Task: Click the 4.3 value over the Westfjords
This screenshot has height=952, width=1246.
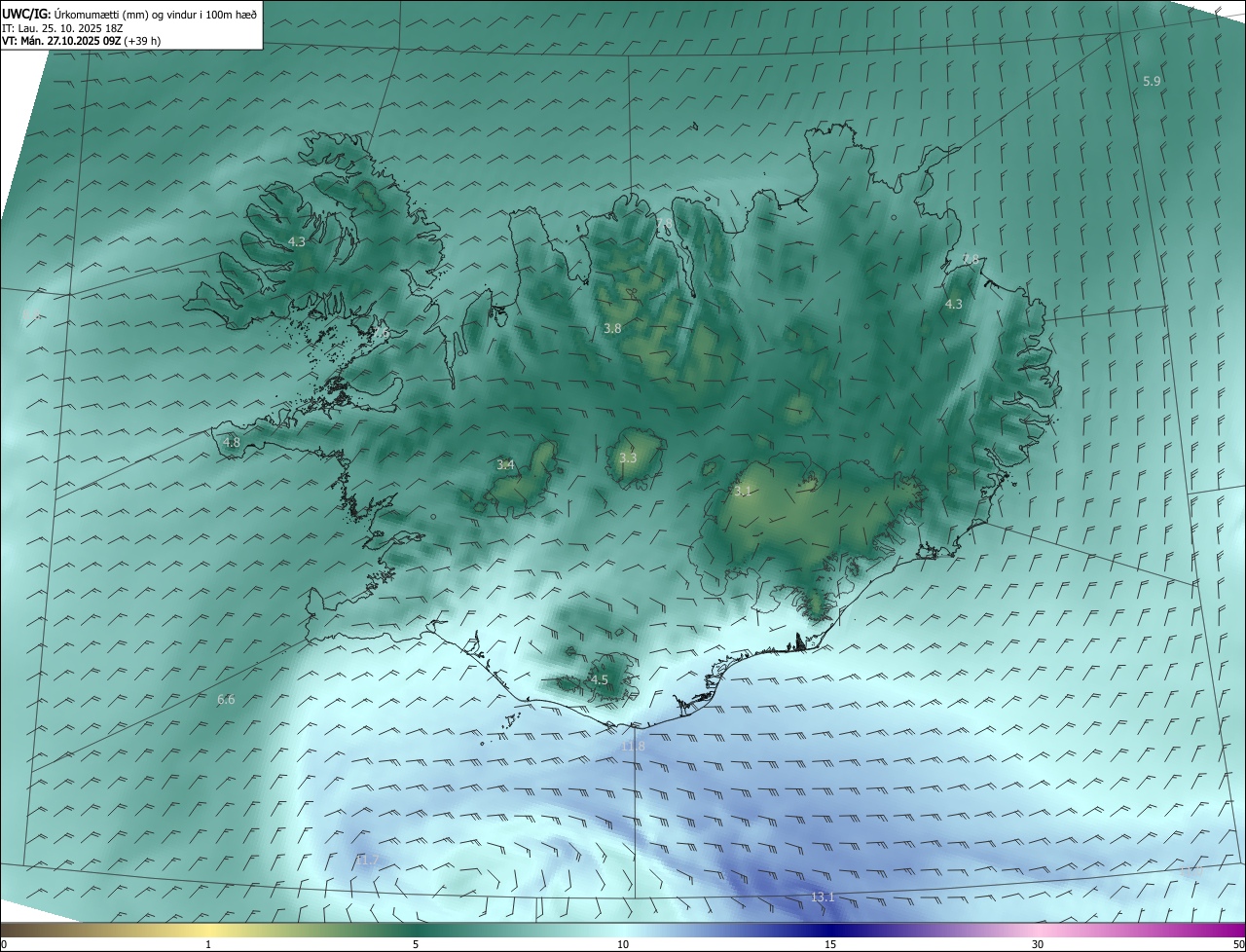Action: (x=297, y=241)
